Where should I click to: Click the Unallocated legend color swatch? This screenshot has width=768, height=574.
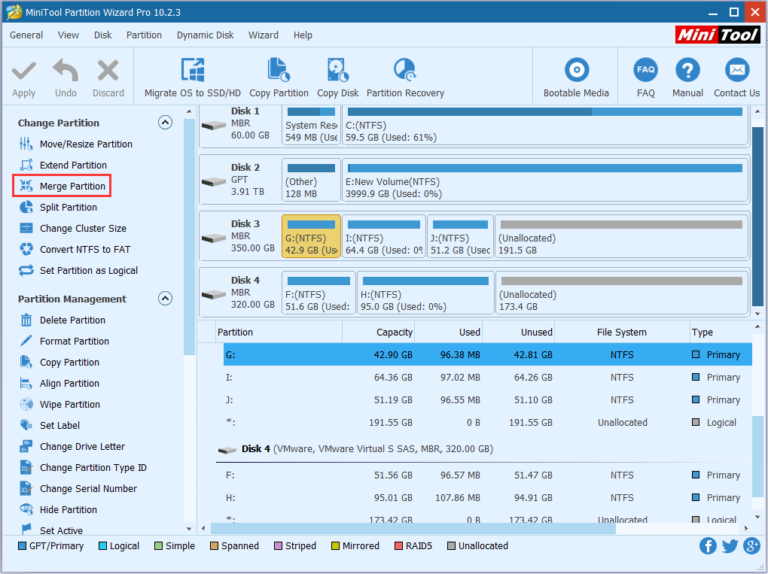click(452, 546)
